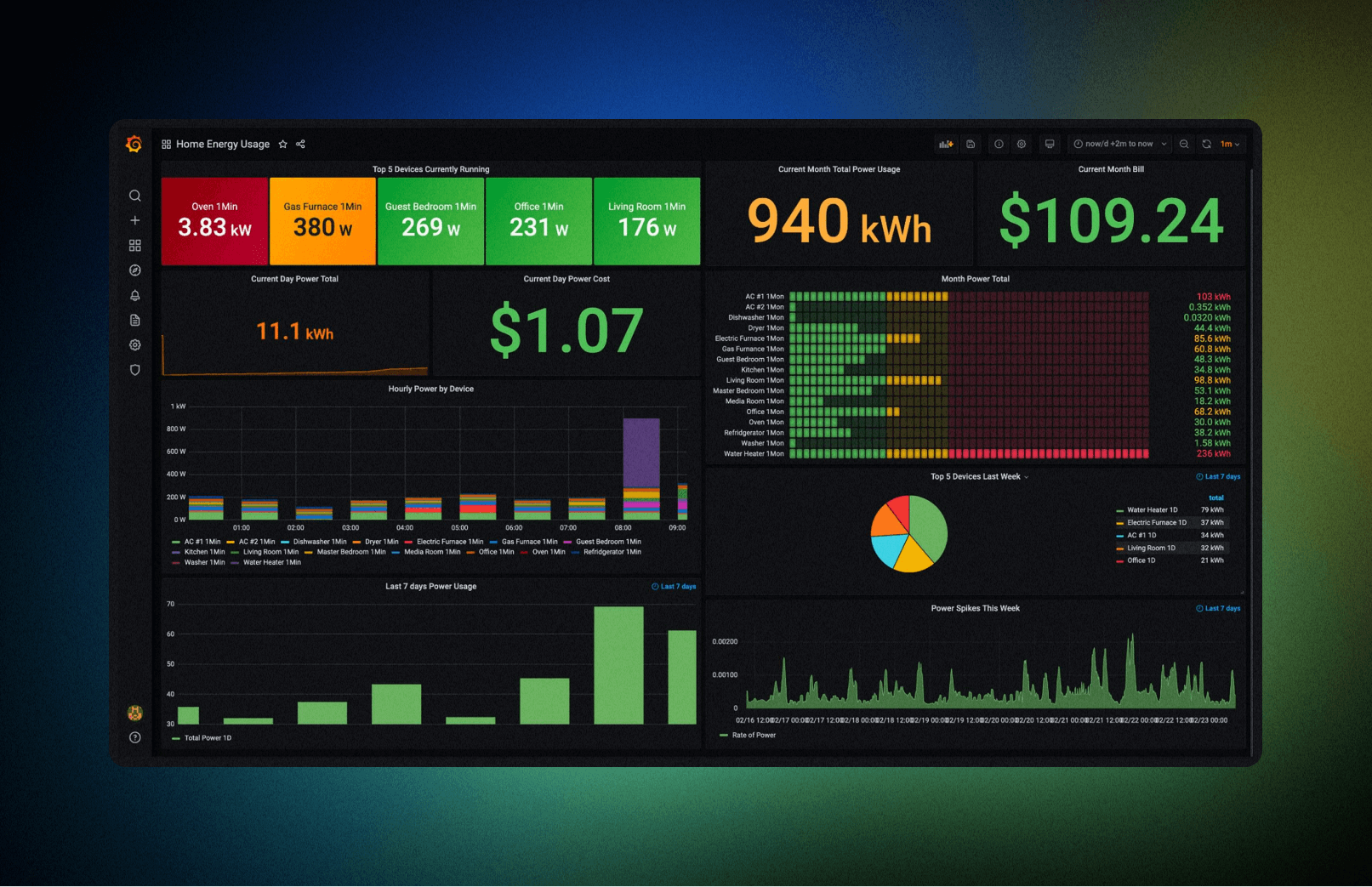Open Dashboards four-squares icon in sidebar

pos(134,245)
